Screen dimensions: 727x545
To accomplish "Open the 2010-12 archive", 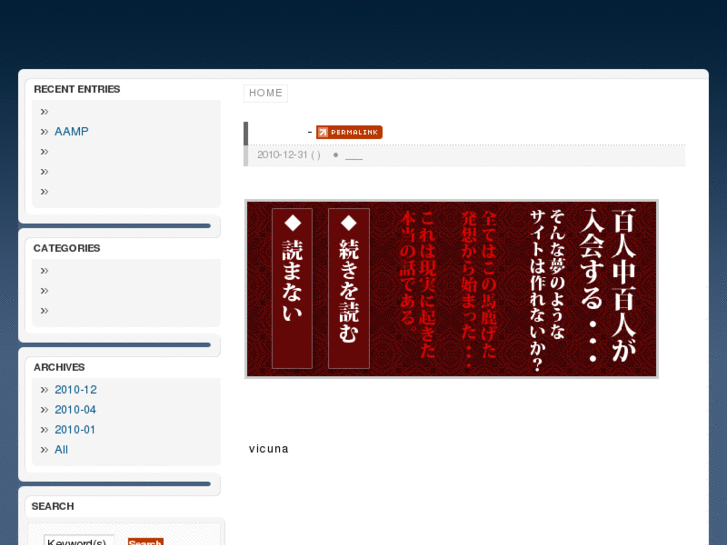I will [76, 390].
